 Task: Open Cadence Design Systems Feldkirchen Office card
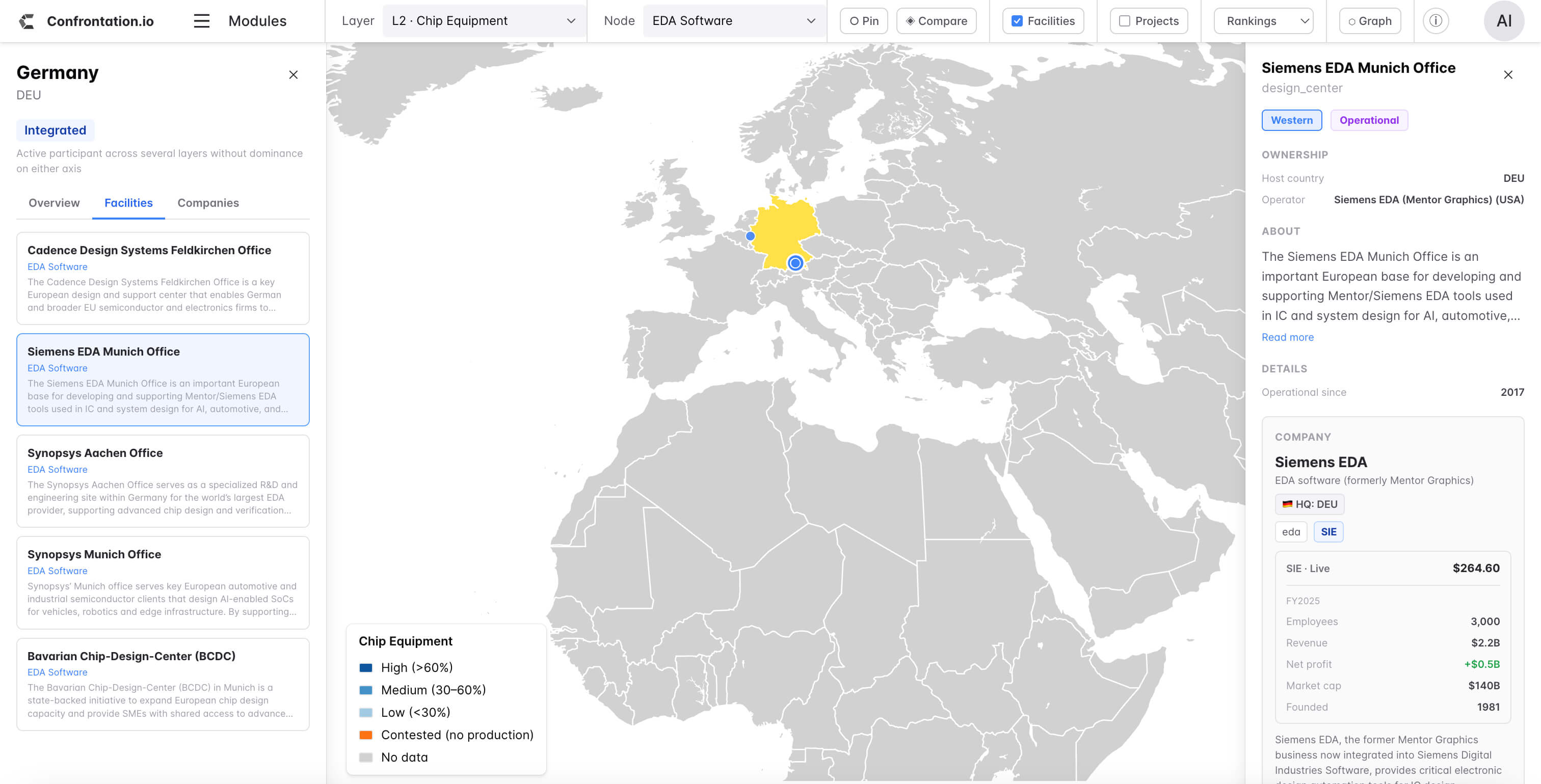tap(163, 278)
